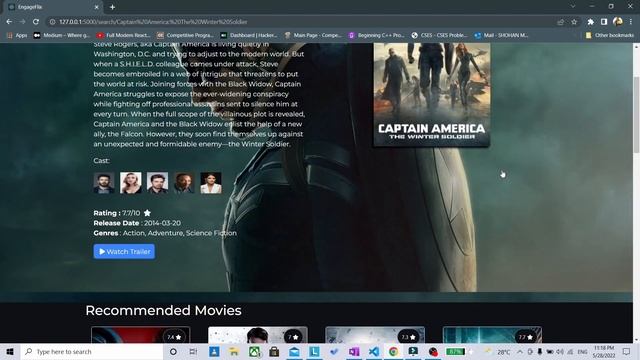The image size is (640, 360).
Task: Open OneNote from the taskbar
Action: pyautogui.click(x=354, y=351)
